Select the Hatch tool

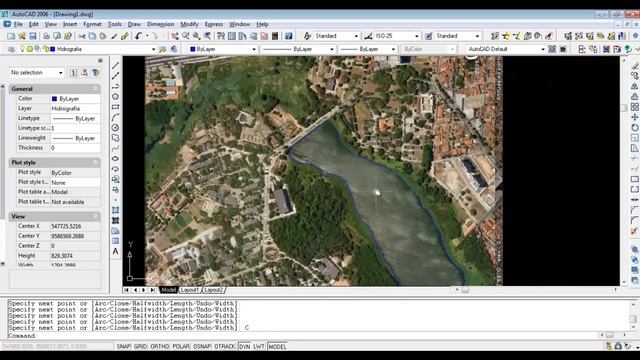click(116, 210)
